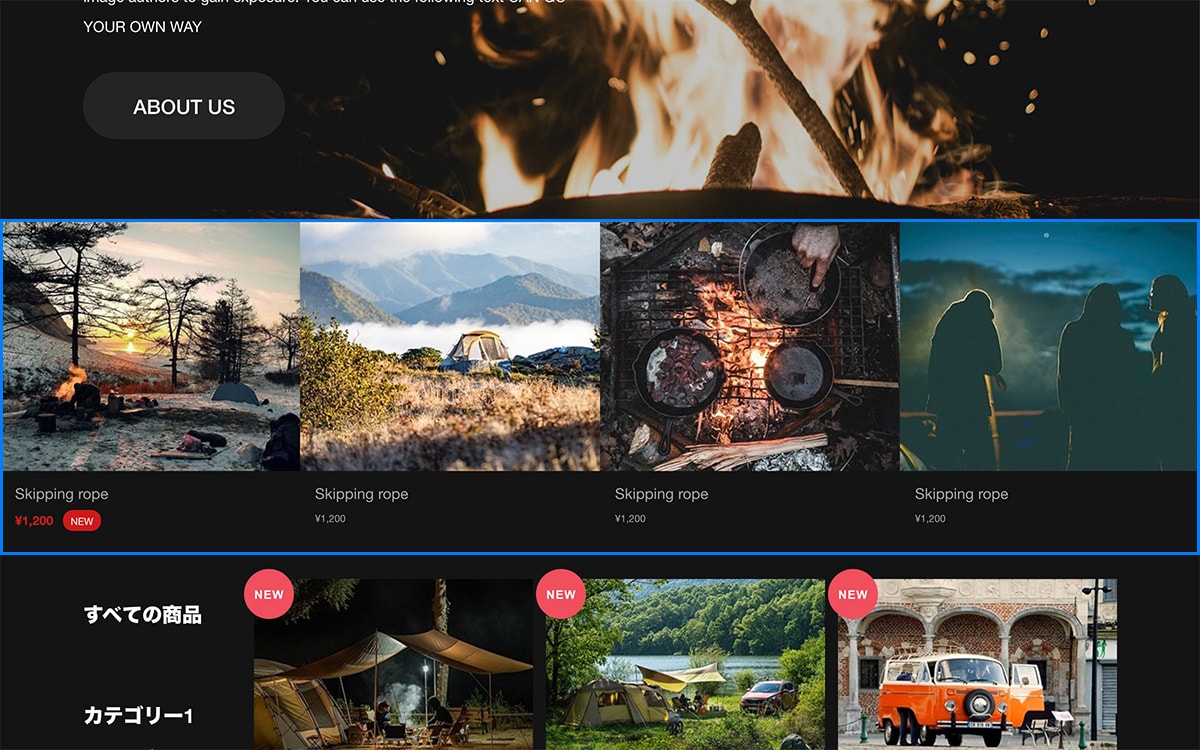
Task: Click the YOUR OWN WAY text
Action: click(142, 27)
